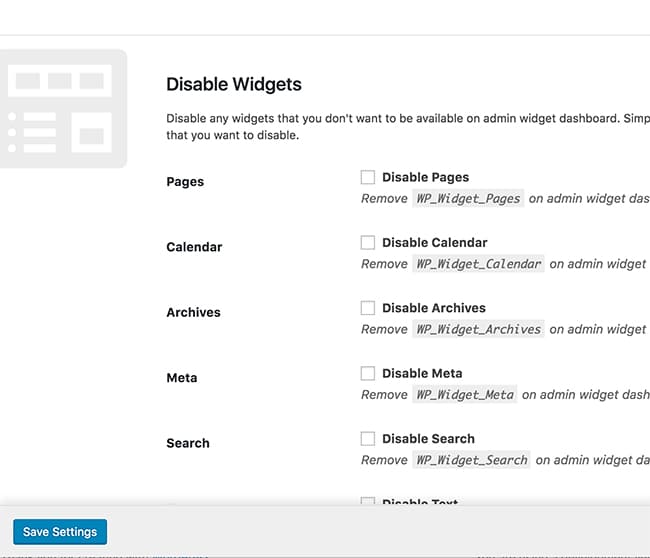Click the Disable Meta label text
Viewport: 650px width, 558px height.
[x=422, y=374]
